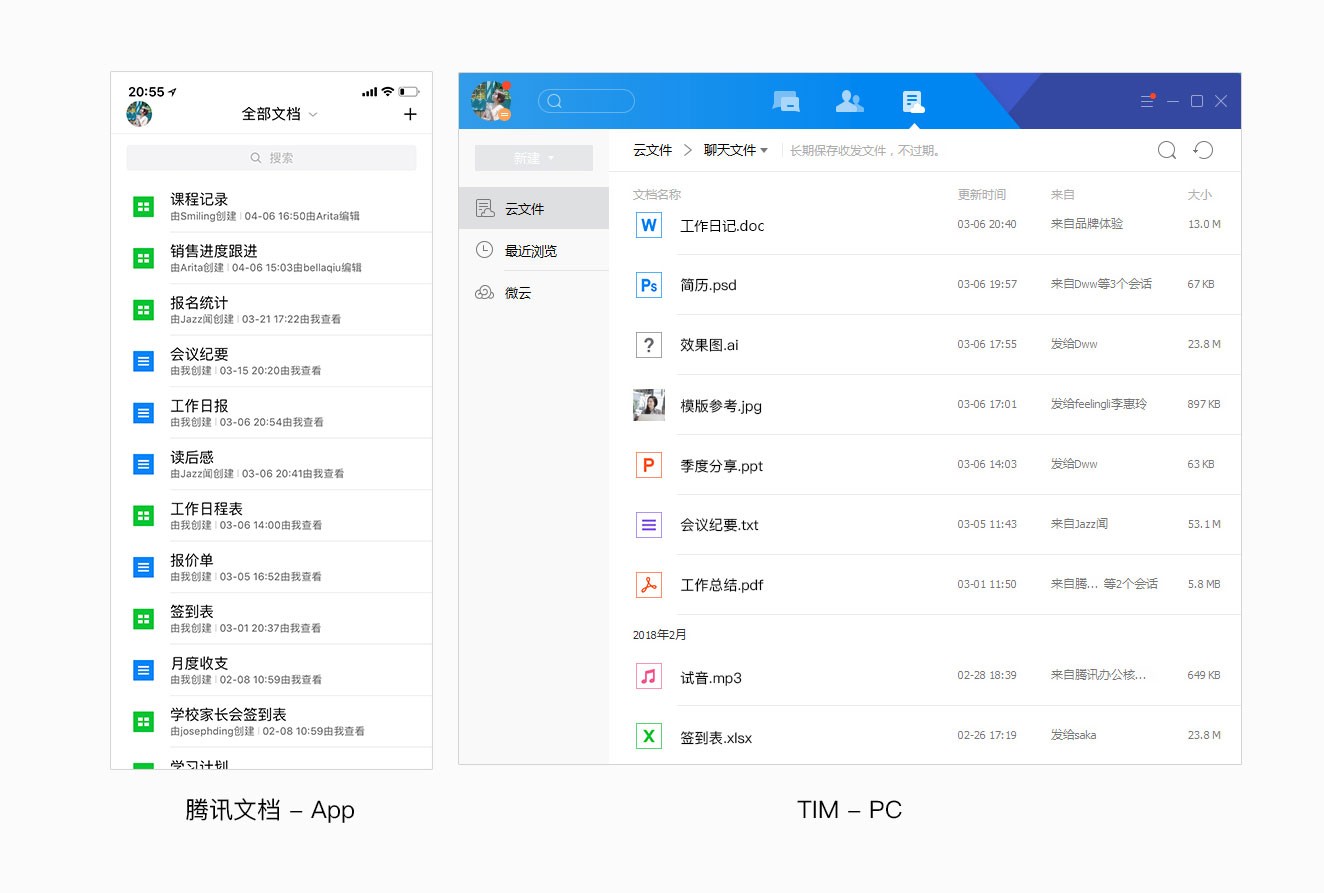Tap the plus icon to add document
1324x893 pixels.
[x=410, y=114]
